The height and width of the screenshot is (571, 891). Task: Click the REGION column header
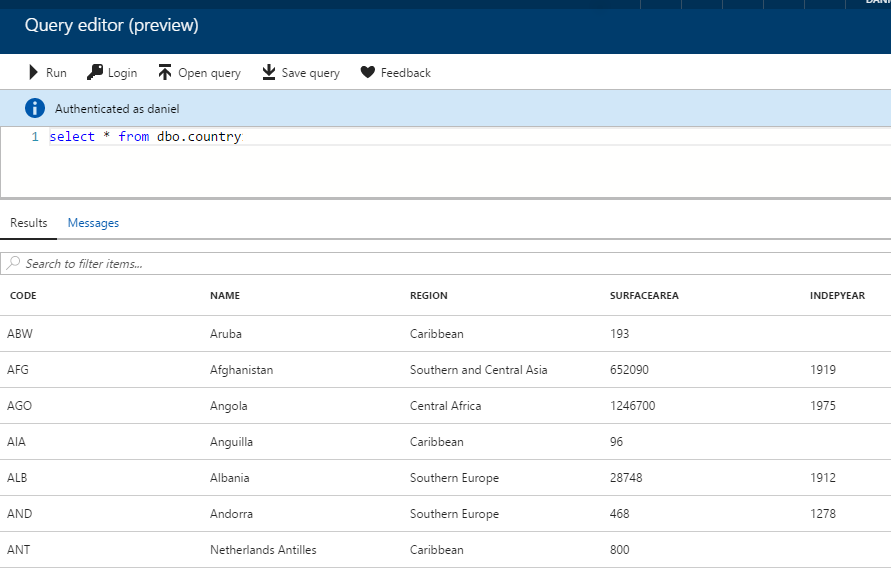[x=429, y=296]
